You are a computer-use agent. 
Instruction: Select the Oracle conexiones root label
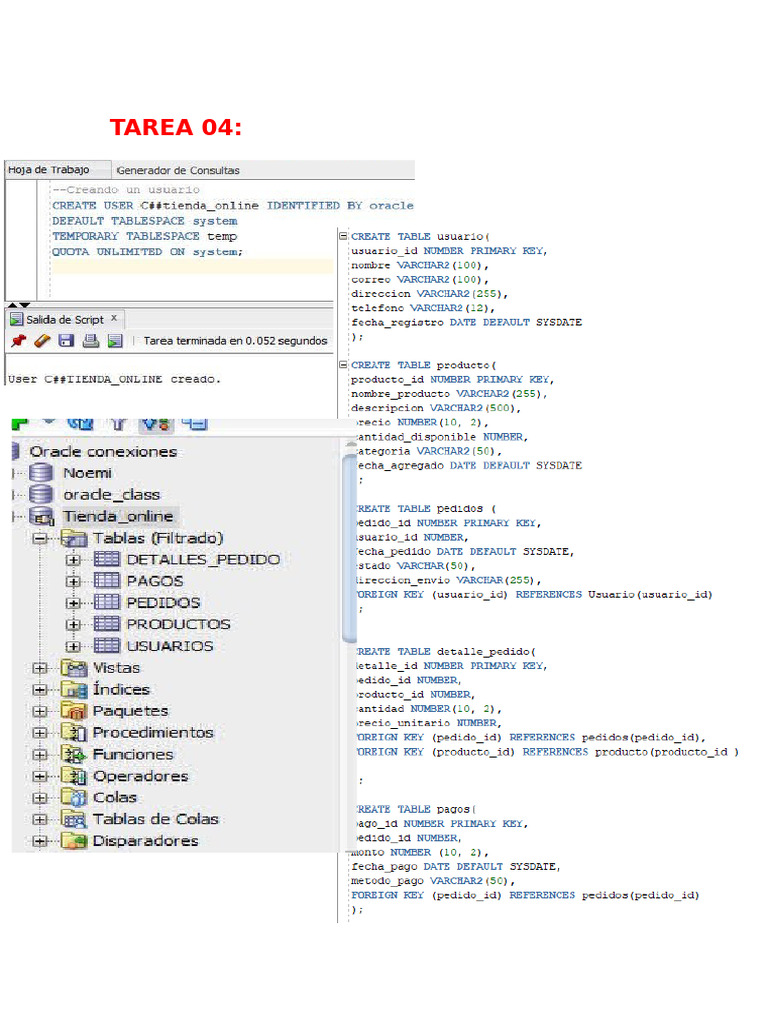103,452
